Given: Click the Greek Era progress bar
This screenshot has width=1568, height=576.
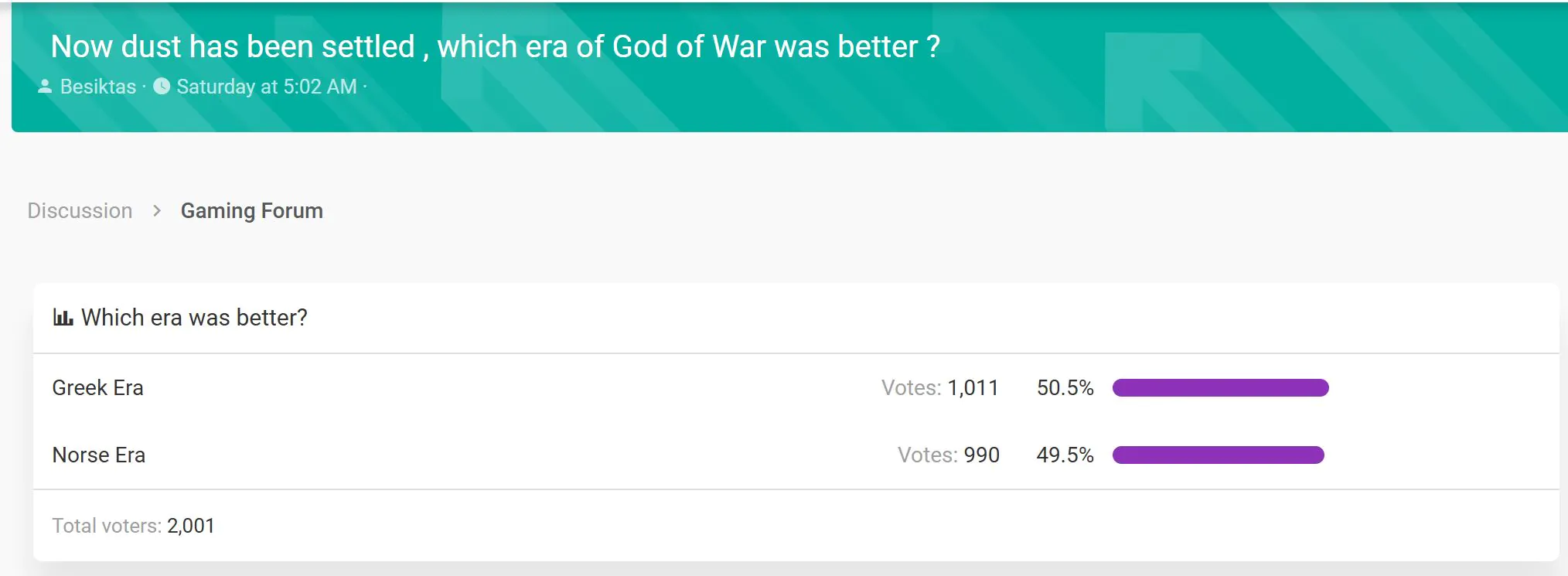Looking at the screenshot, I should coord(1220,387).
